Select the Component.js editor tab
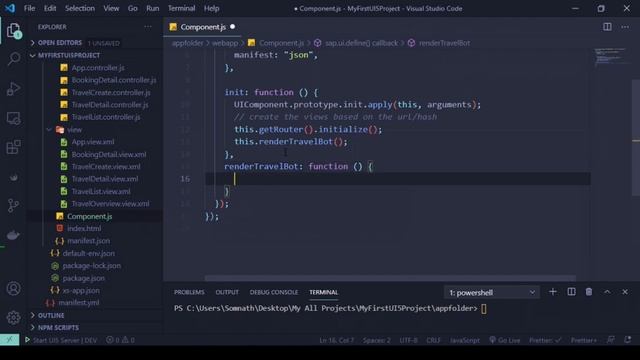Viewport: 640px width, 360px height. pyautogui.click(x=202, y=27)
